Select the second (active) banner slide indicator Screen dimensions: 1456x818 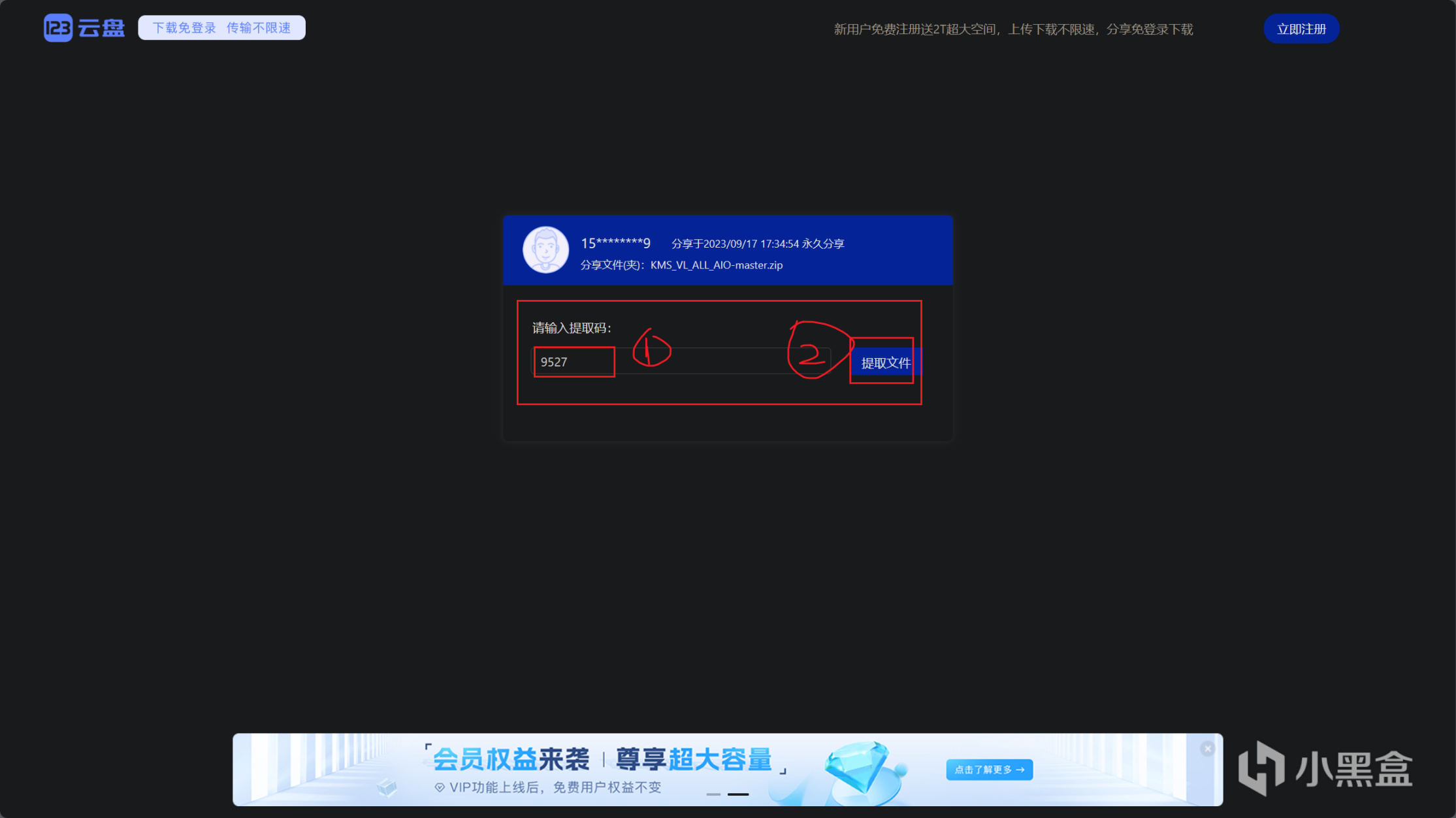(738, 794)
